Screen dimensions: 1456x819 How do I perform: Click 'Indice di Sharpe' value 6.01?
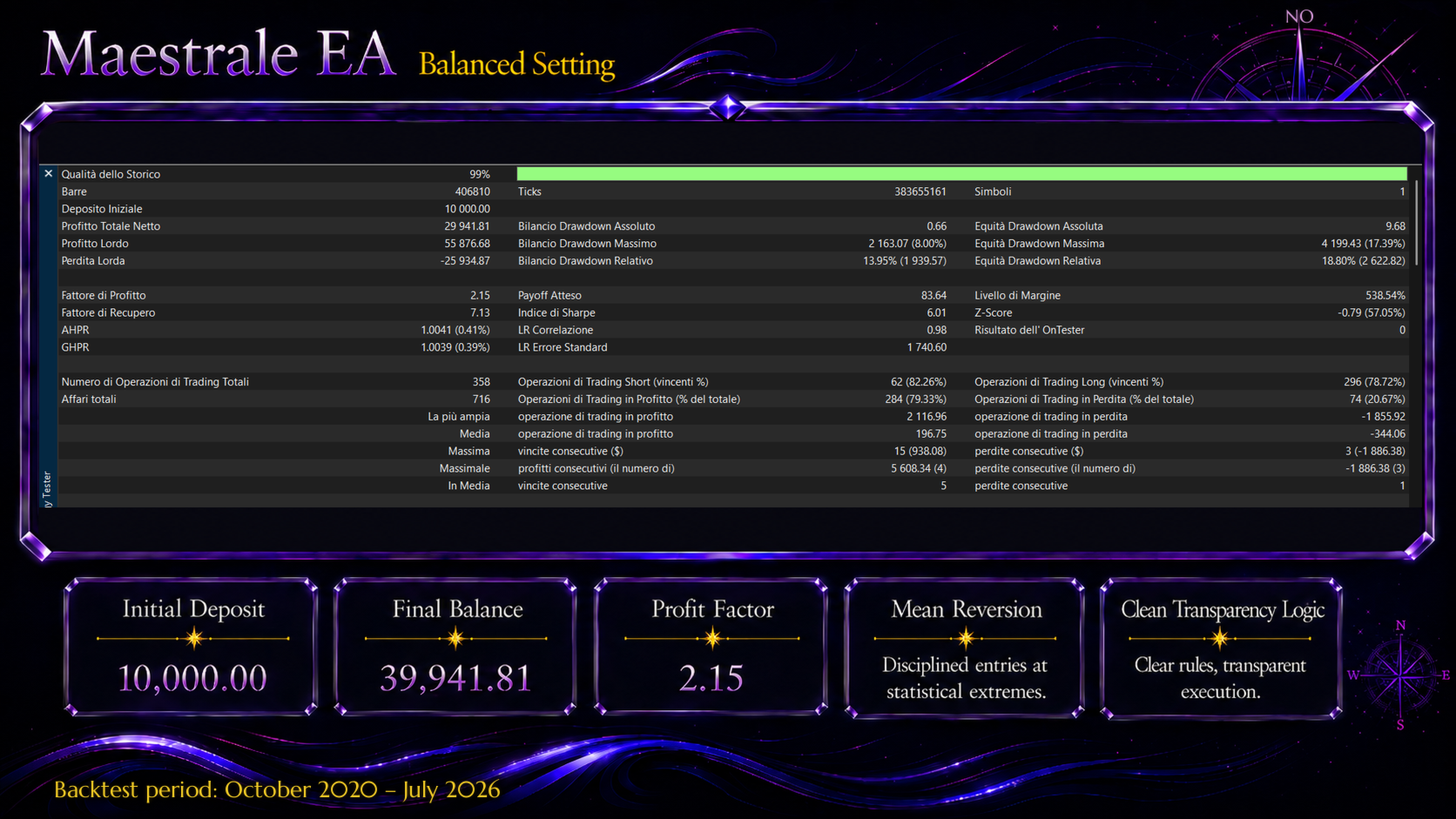point(936,312)
